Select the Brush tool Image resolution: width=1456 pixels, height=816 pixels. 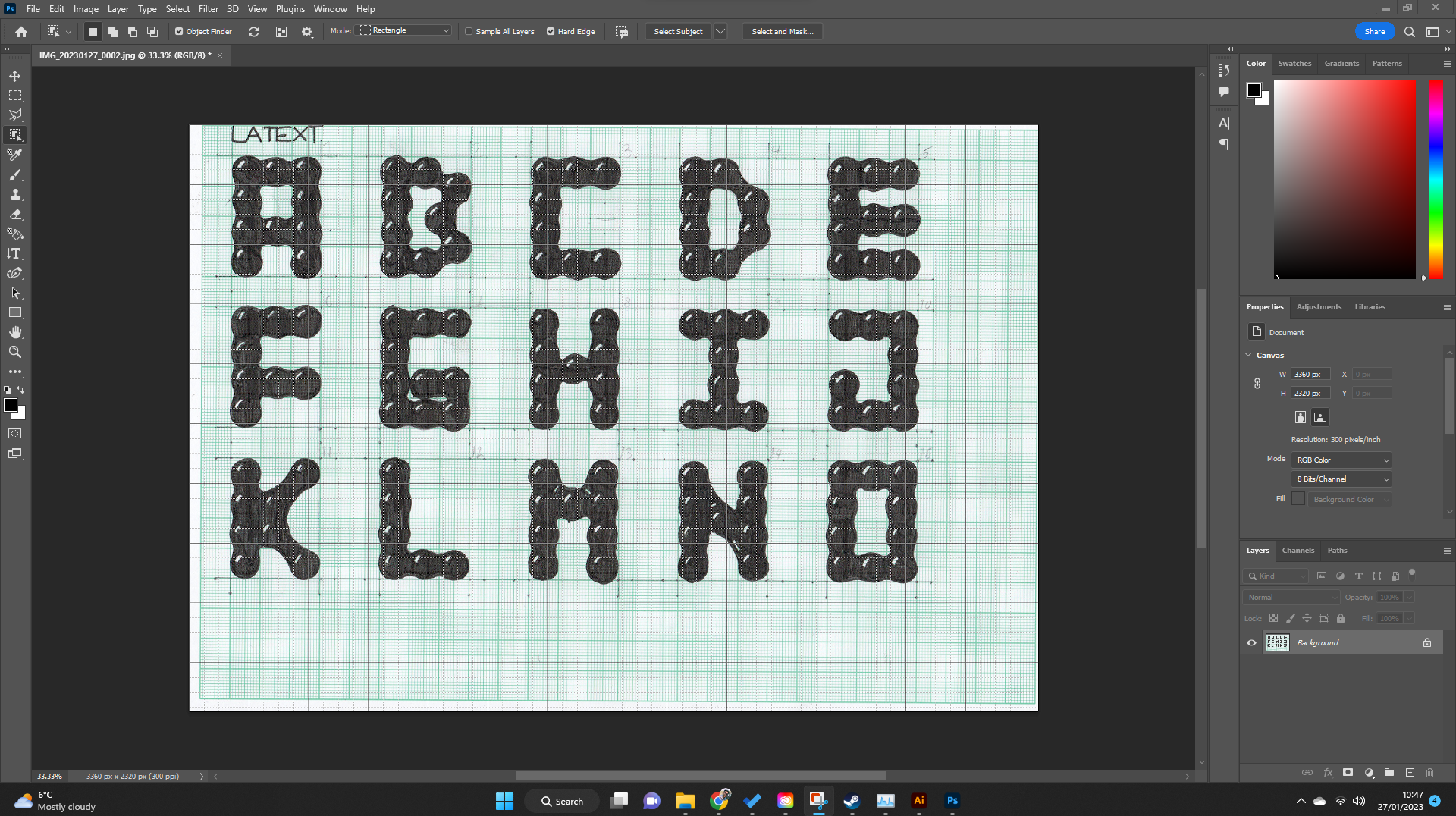pos(15,174)
